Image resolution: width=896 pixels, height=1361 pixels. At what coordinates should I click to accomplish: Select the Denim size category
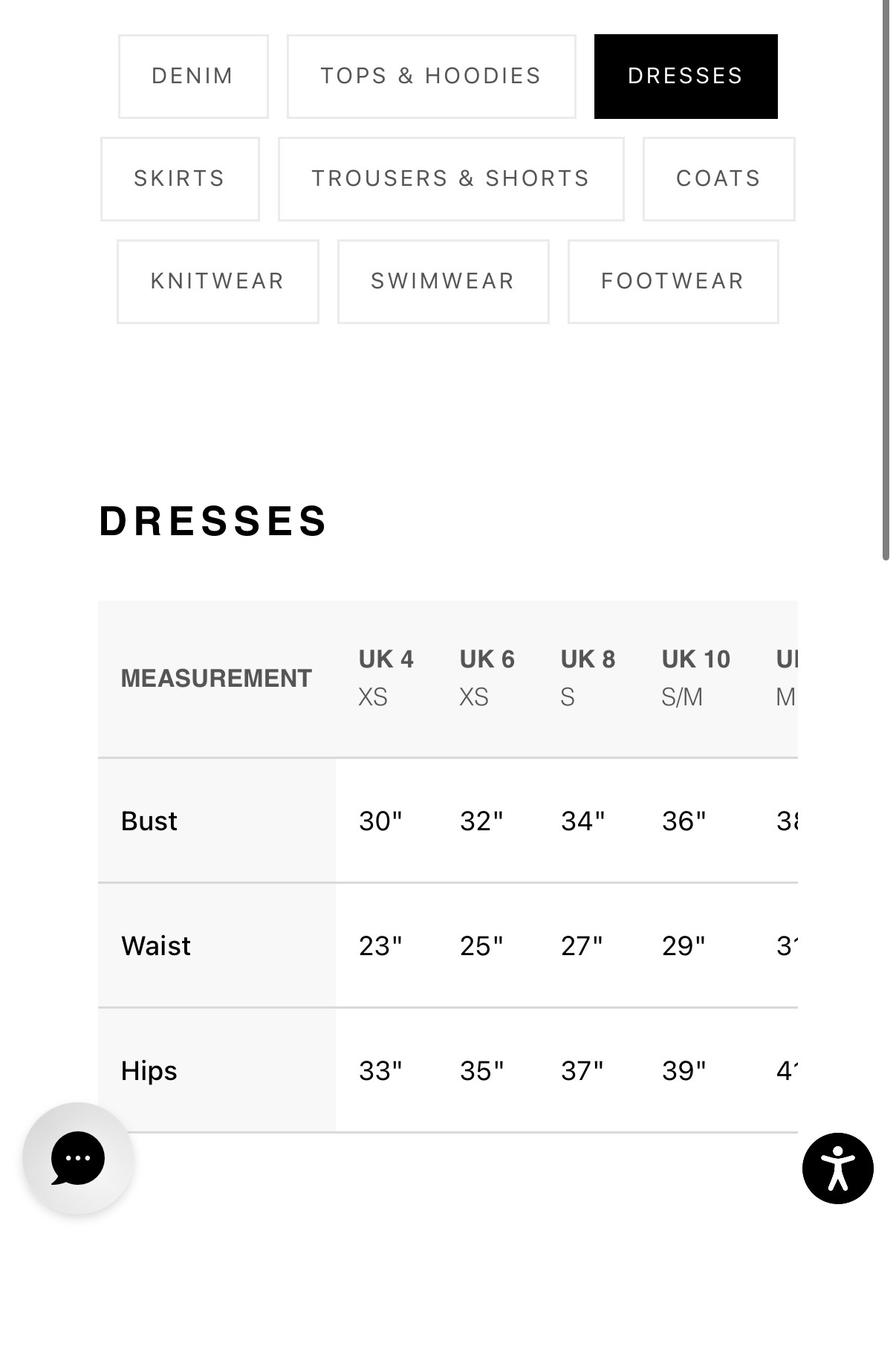click(193, 77)
